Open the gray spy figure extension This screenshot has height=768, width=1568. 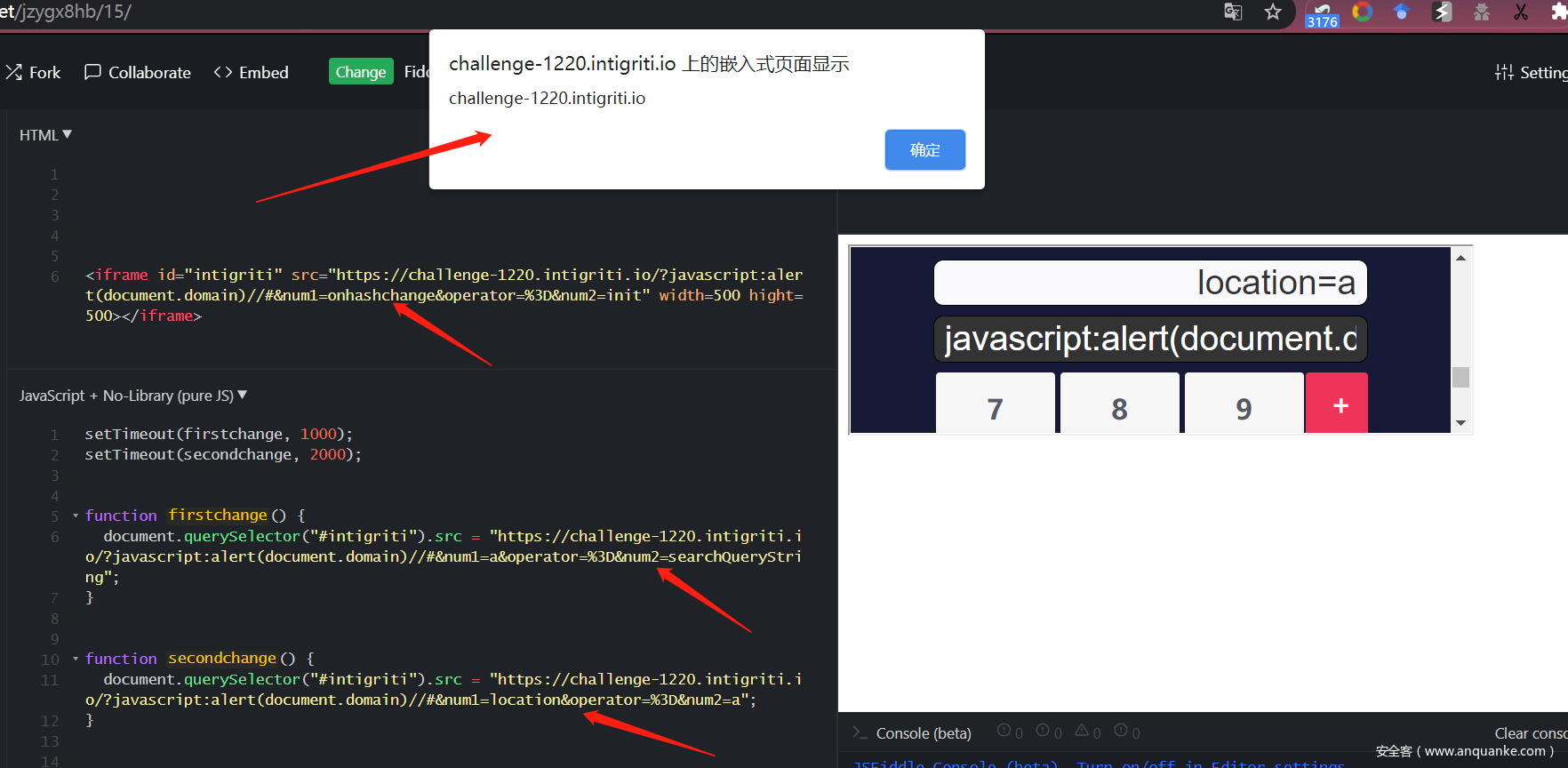pos(1481,12)
